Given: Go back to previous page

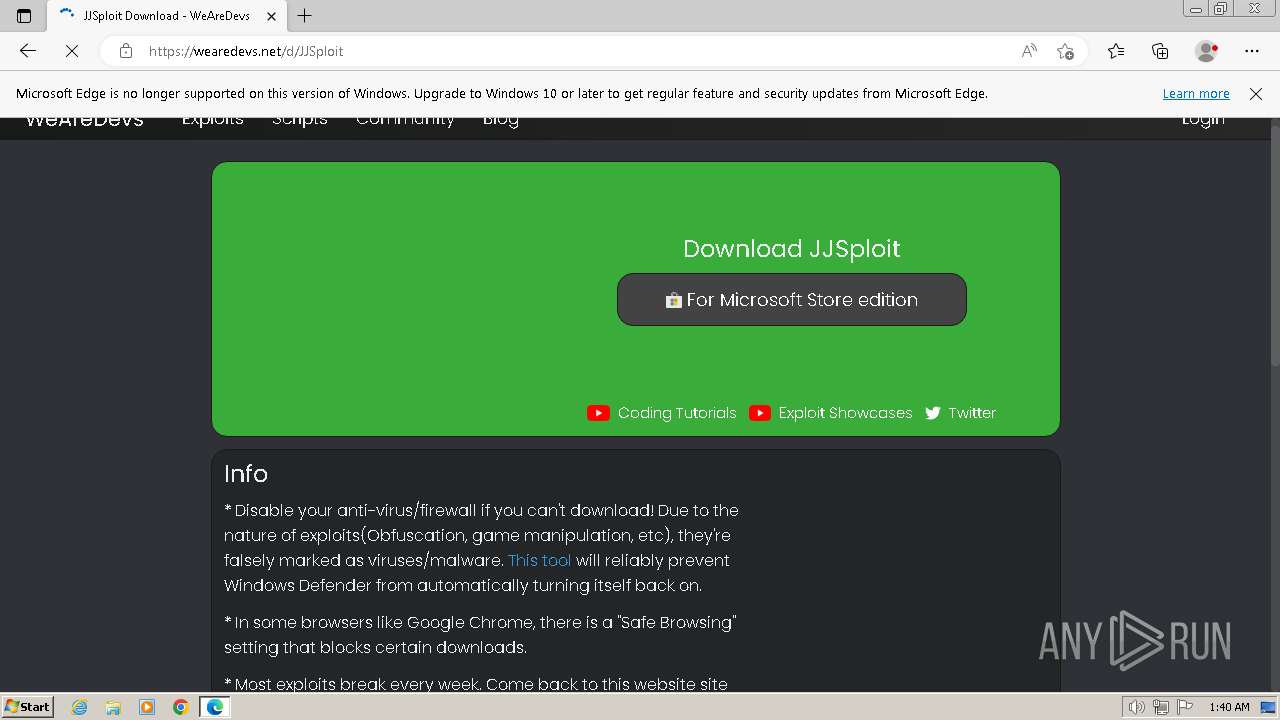Looking at the screenshot, I should [28, 51].
